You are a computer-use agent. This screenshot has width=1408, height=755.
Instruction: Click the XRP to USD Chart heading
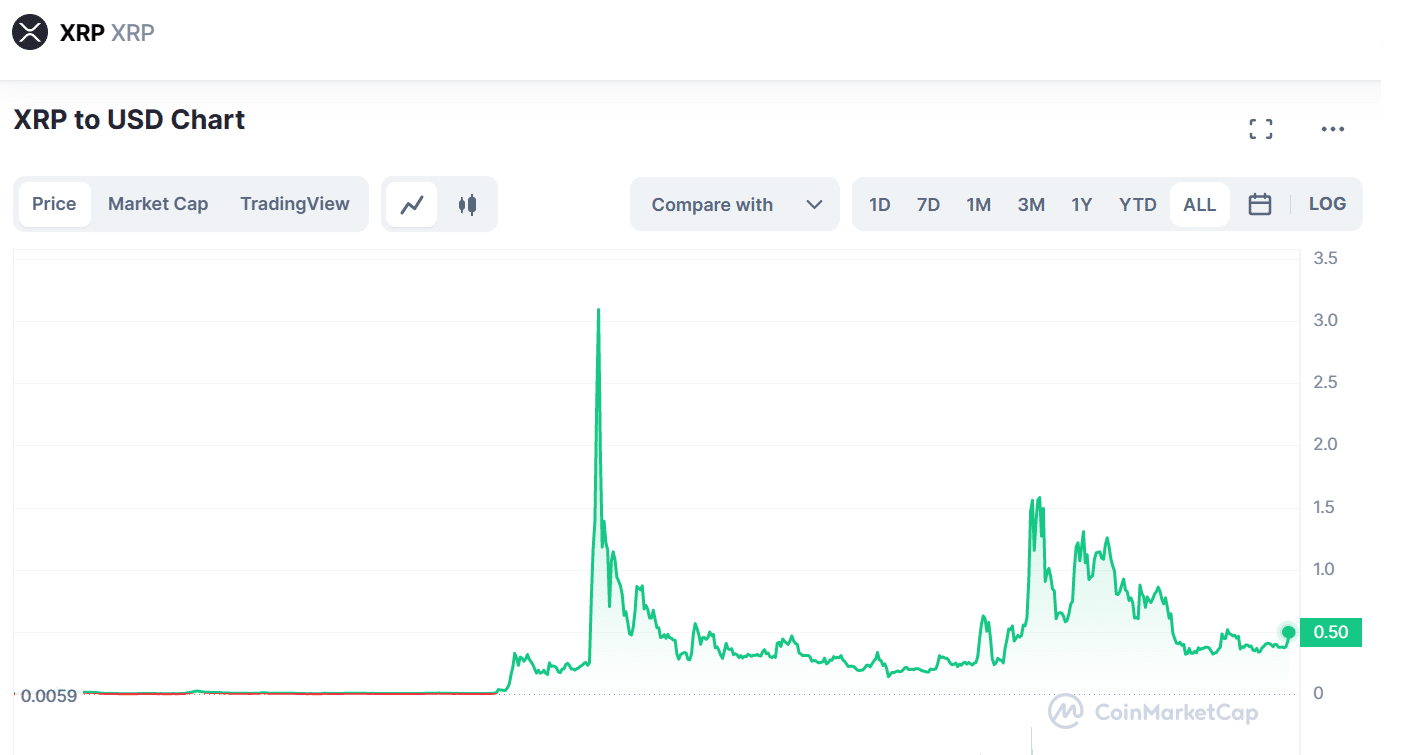tap(129, 120)
